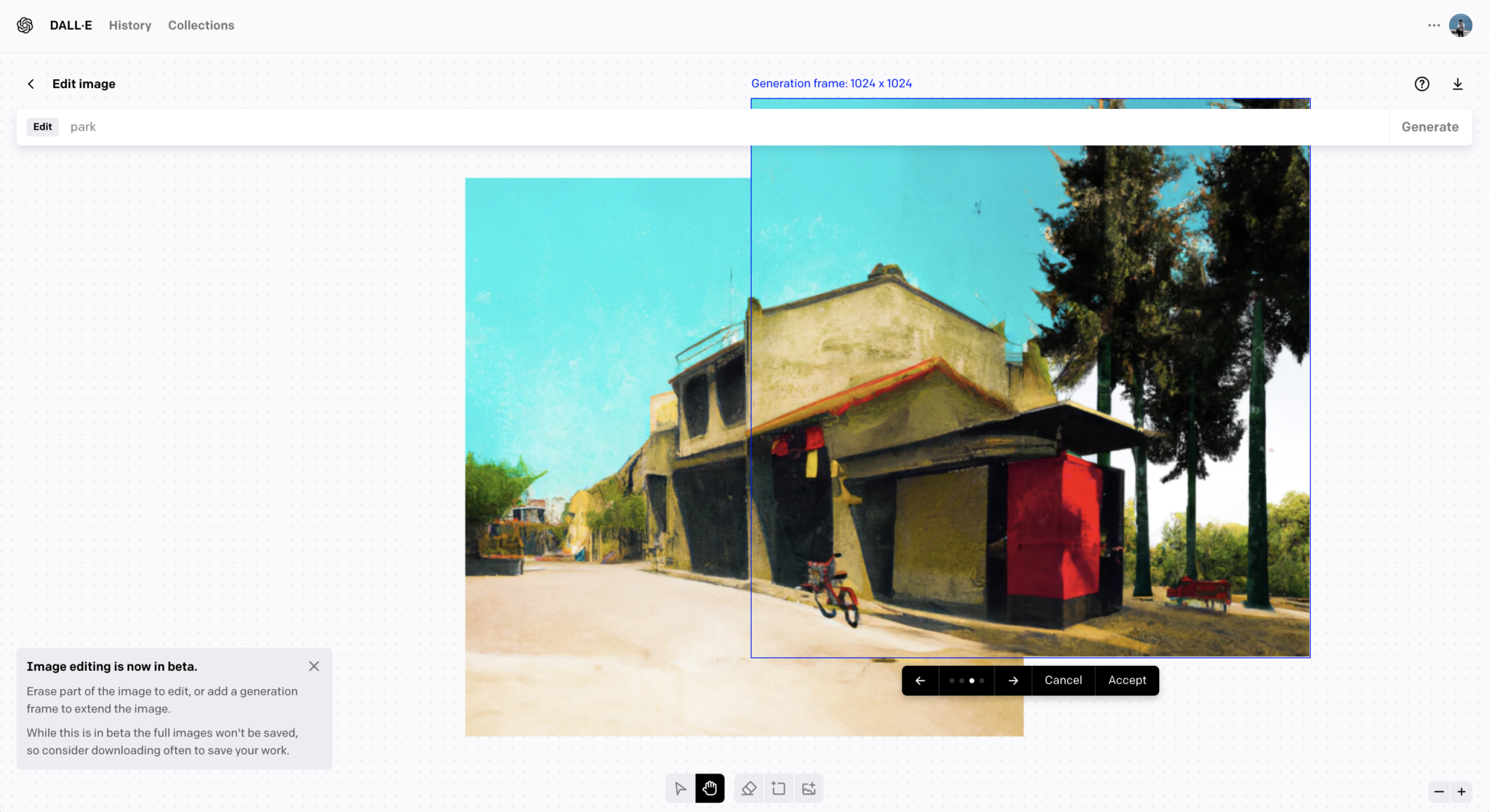The image size is (1489, 812).
Task: Show next generation variation
Action: (x=1014, y=680)
